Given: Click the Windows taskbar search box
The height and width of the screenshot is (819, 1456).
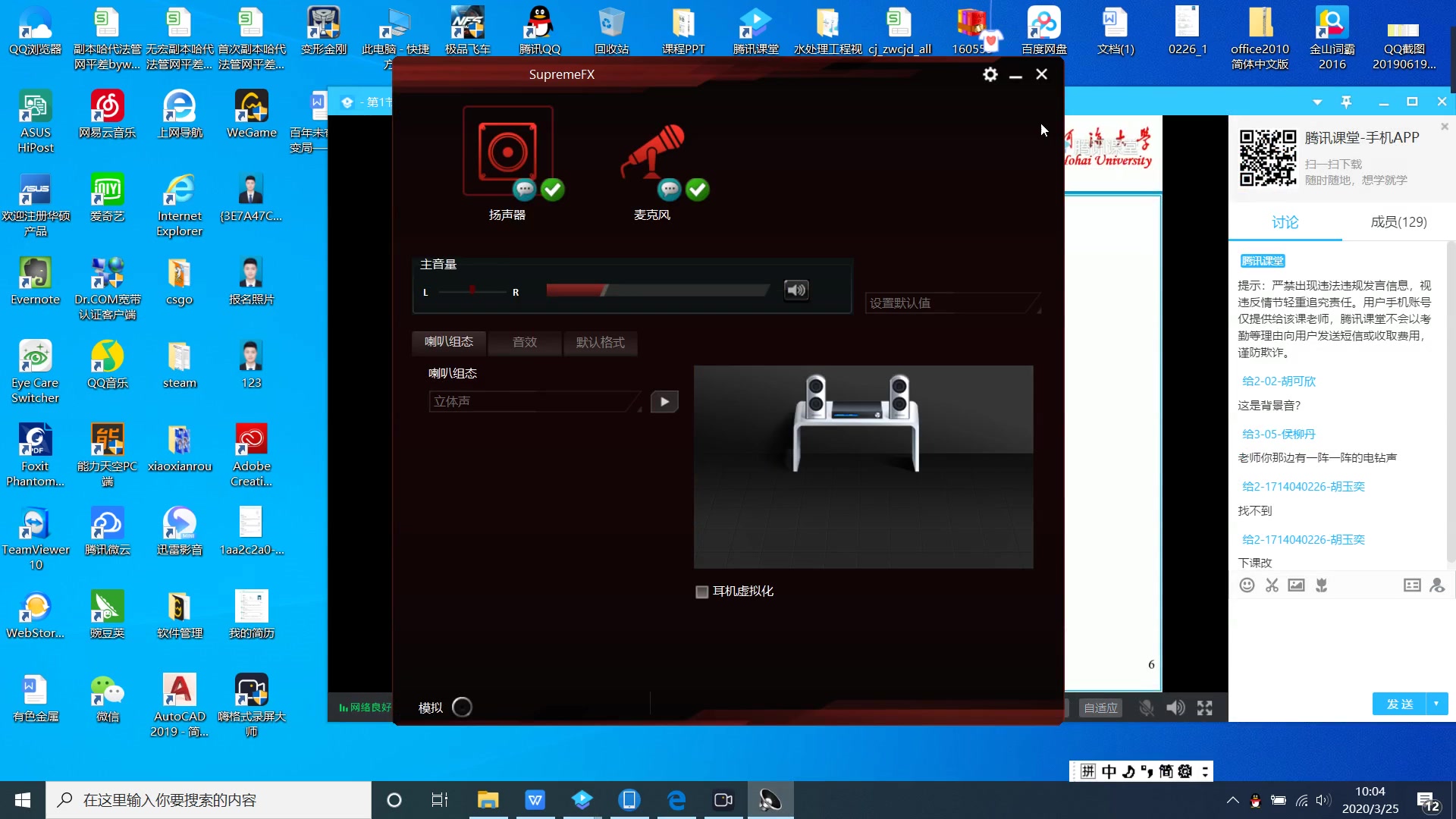Looking at the screenshot, I should coord(209,800).
